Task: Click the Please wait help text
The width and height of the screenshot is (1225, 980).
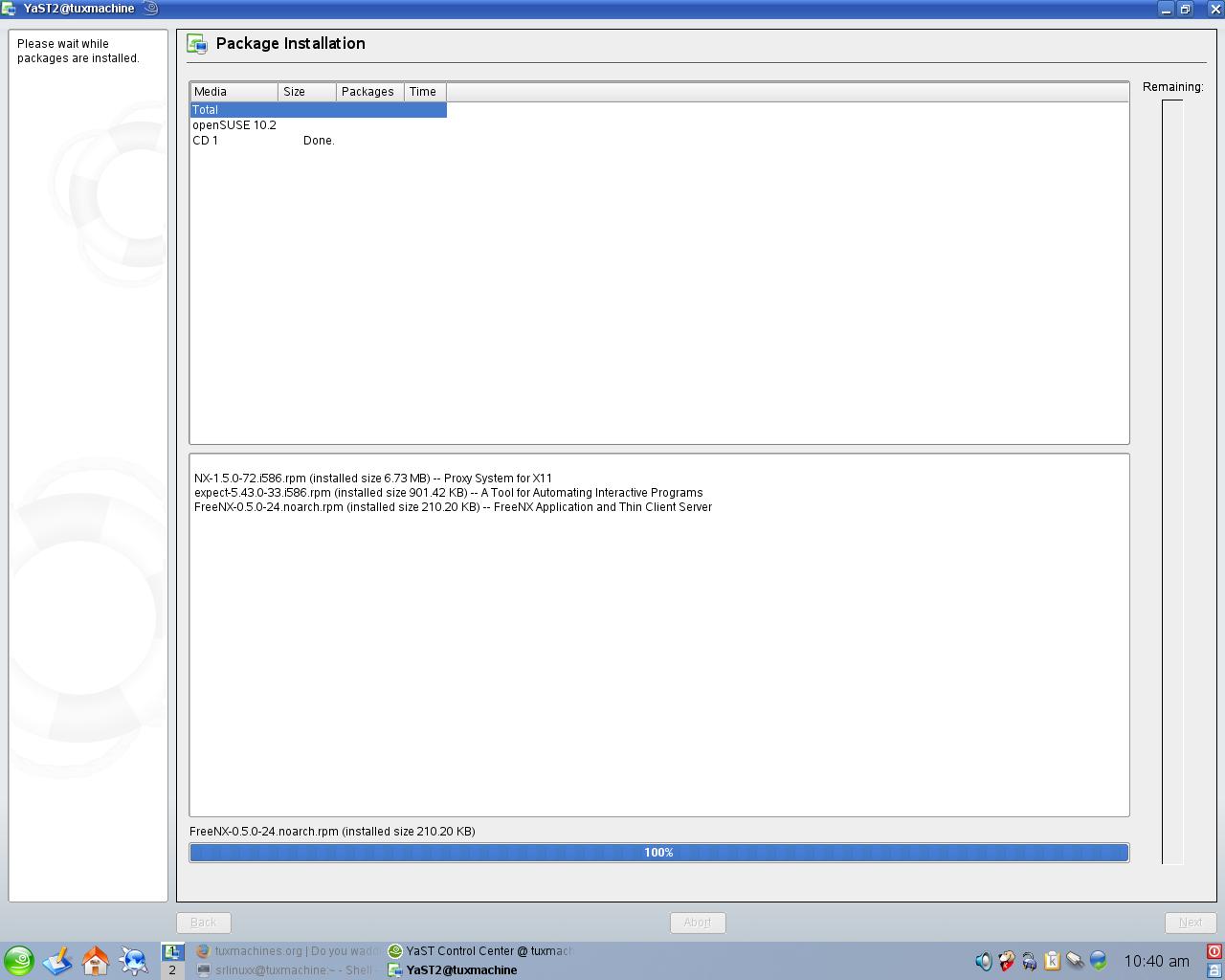Action: [x=78, y=51]
